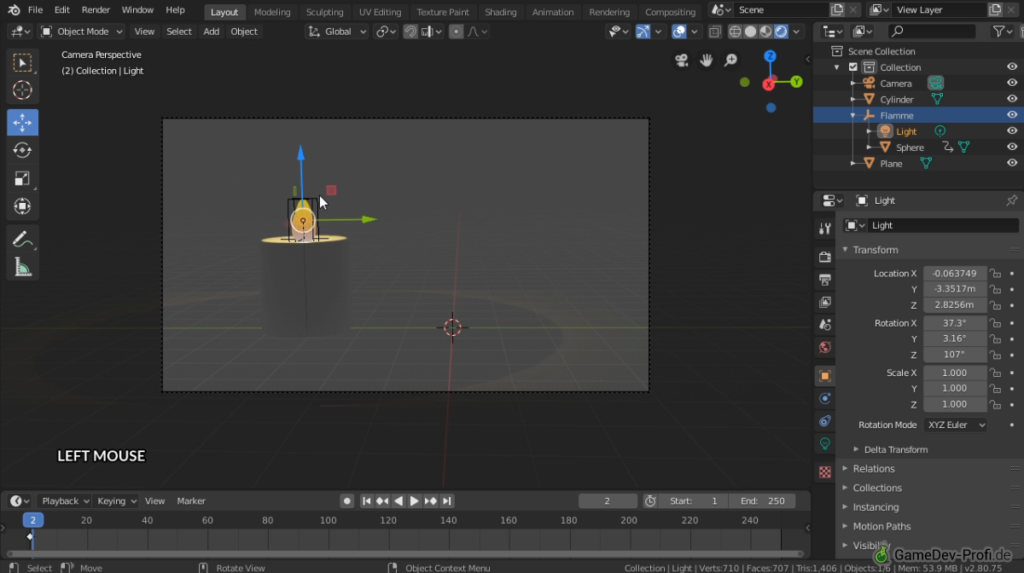Click the zoom magnifier icon in viewport

click(731, 61)
